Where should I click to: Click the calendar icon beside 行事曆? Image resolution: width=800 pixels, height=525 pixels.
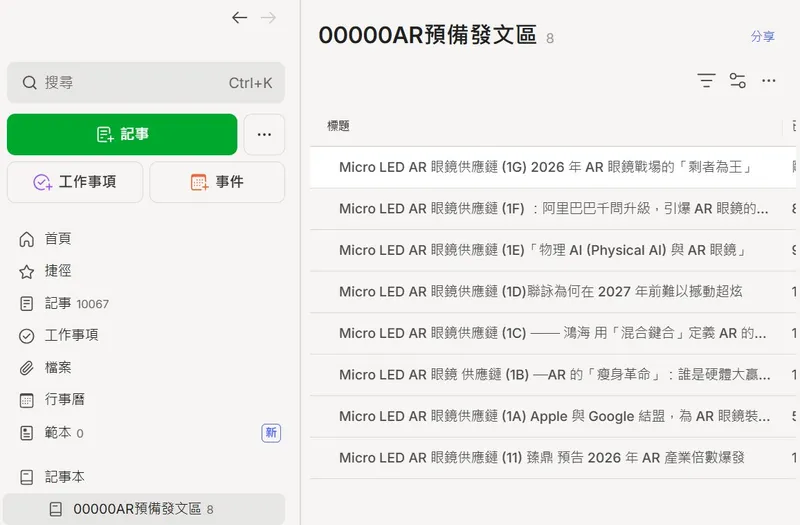27,400
